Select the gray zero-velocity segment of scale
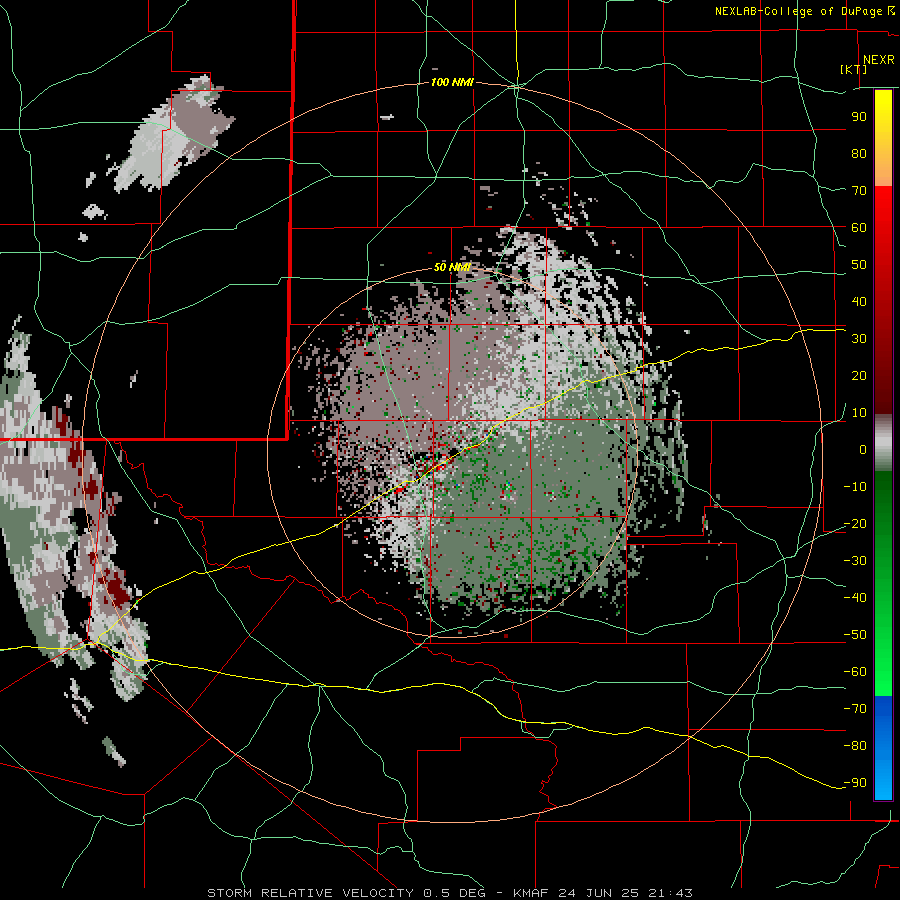The image size is (900, 900). pyautogui.click(x=883, y=443)
